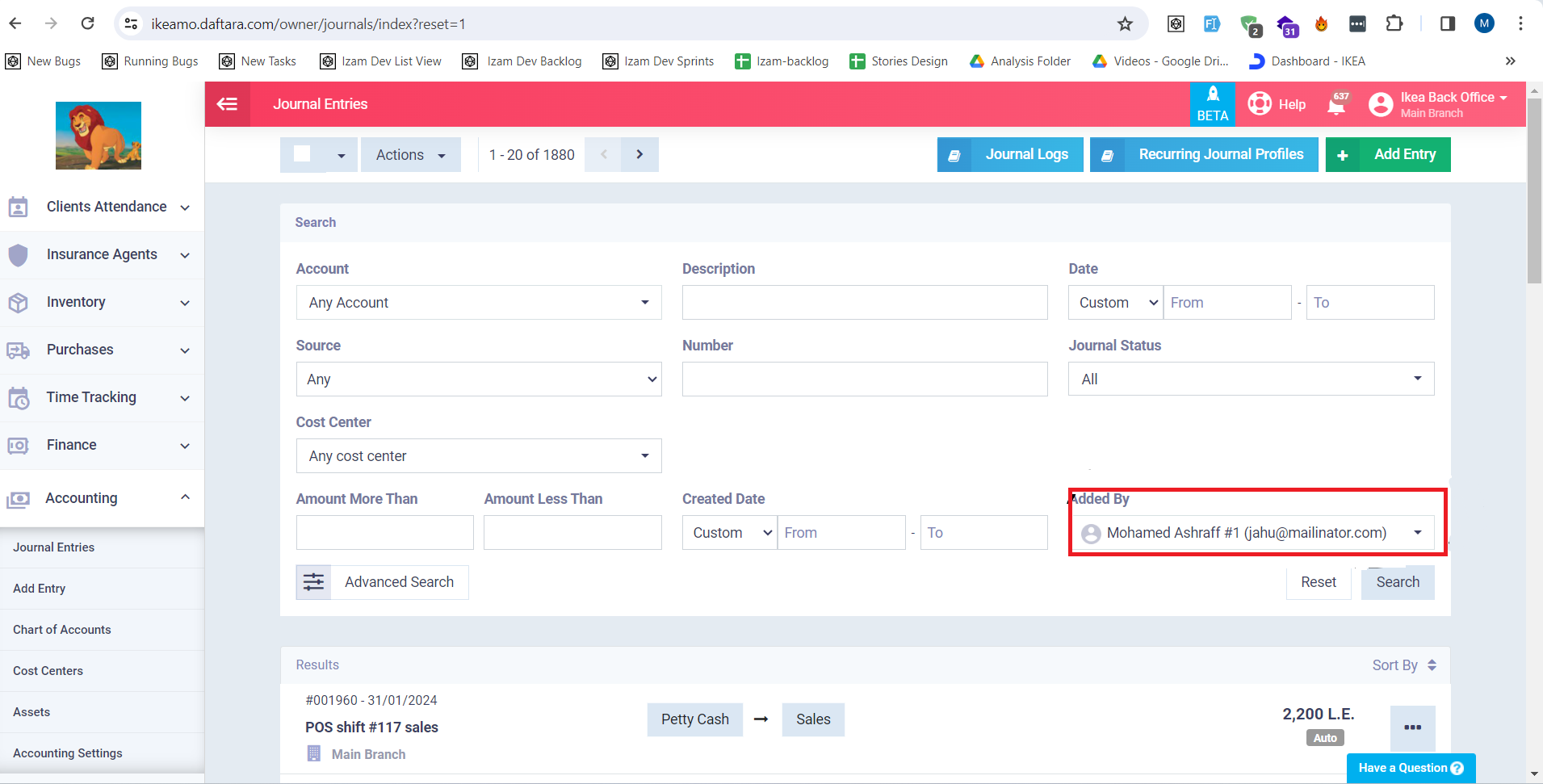Screen dimensions: 1543x784
Task: Toggle the Sort By results order
Action: click(x=1403, y=665)
